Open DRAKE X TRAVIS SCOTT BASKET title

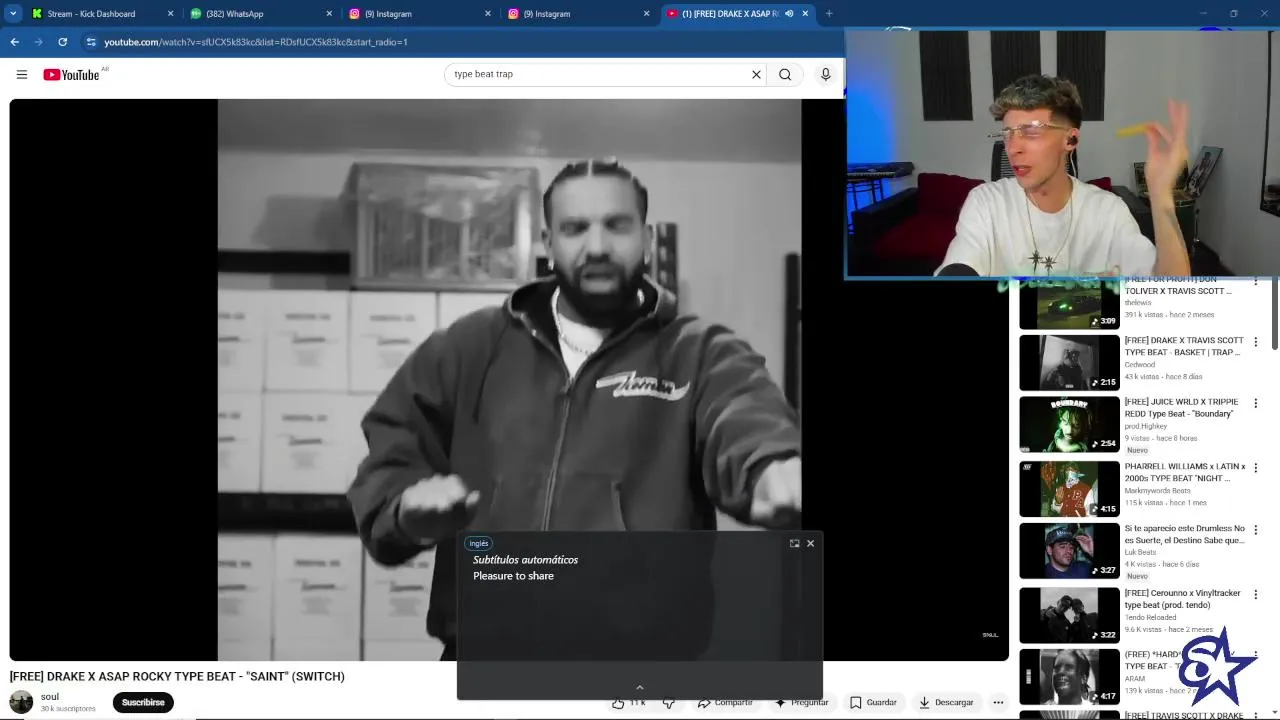(1184, 346)
